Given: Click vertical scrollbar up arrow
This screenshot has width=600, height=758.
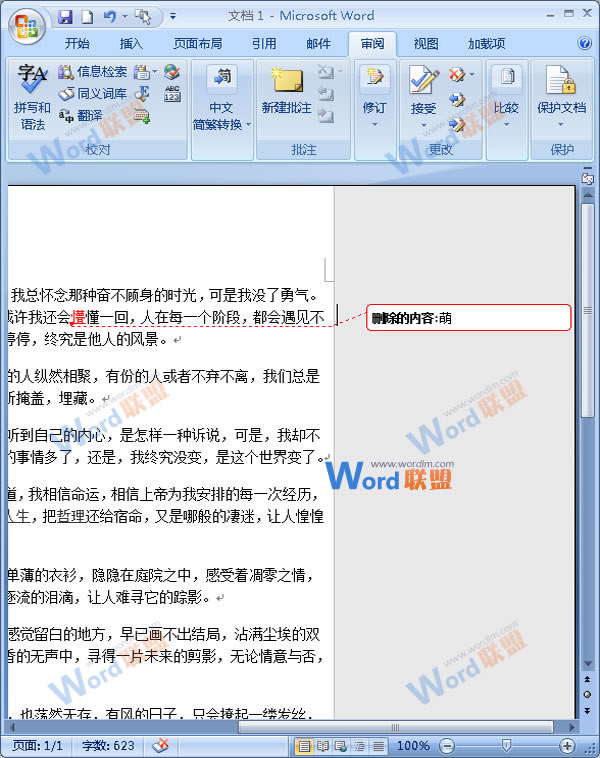Looking at the screenshot, I should pos(587,194).
